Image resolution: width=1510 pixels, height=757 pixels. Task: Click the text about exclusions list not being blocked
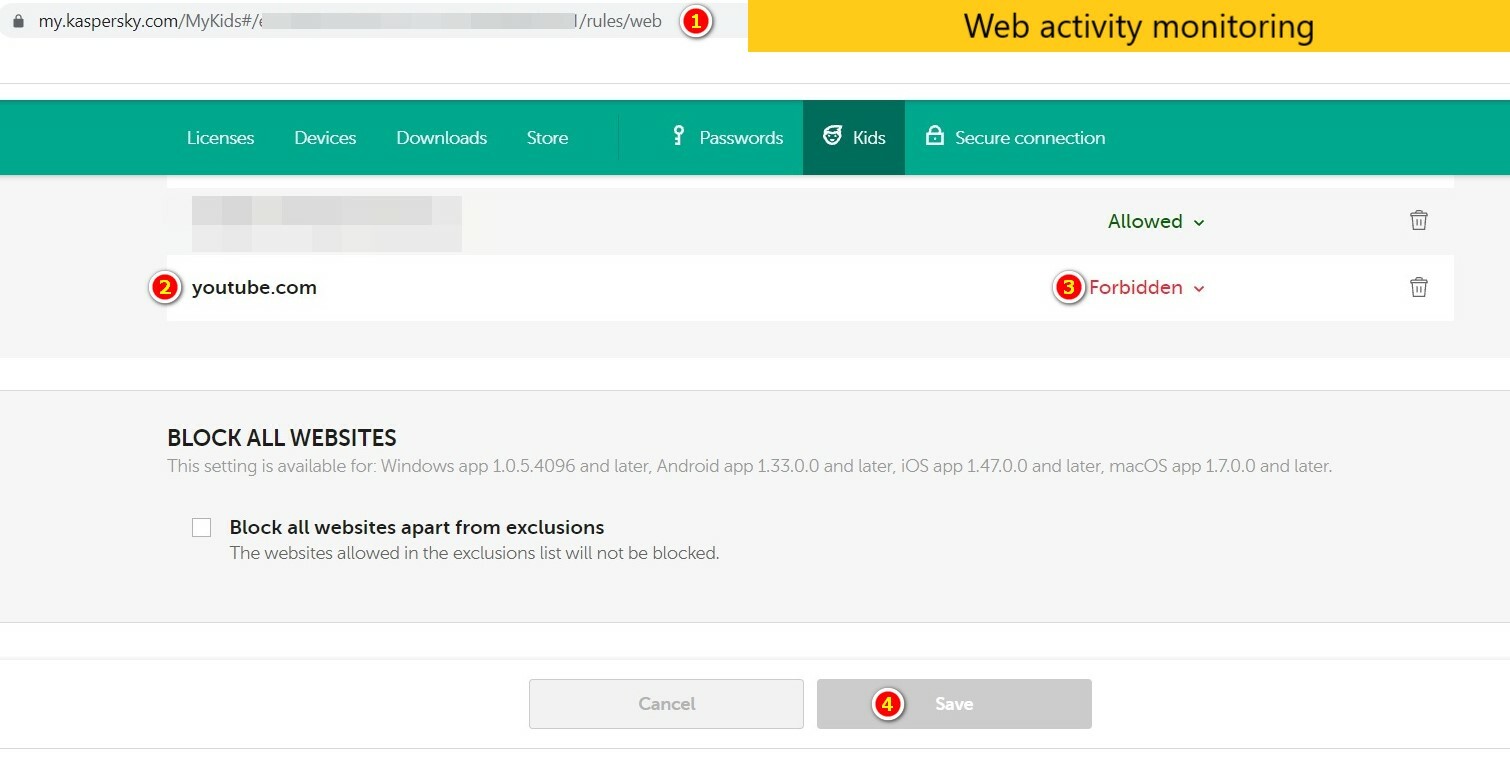click(x=474, y=553)
